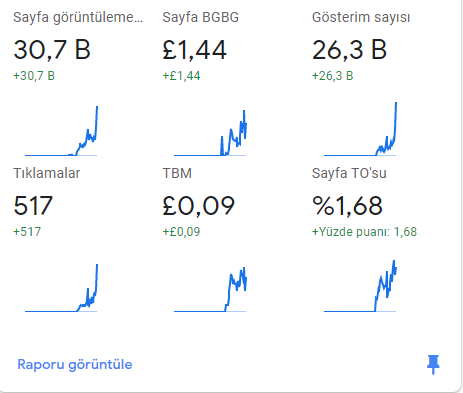Click the +£1,44 change indicator
463x393 pixels.
pyautogui.click(x=181, y=76)
